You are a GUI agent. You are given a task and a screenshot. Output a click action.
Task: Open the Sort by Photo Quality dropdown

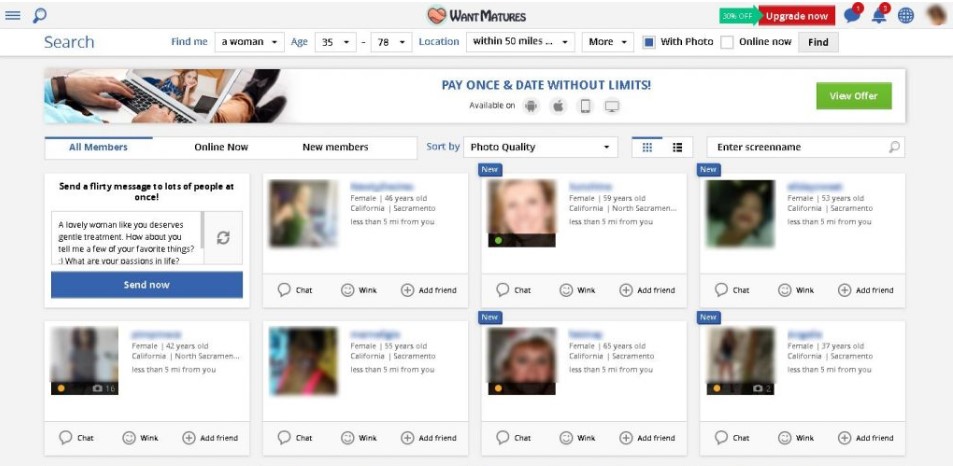[x=540, y=147]
